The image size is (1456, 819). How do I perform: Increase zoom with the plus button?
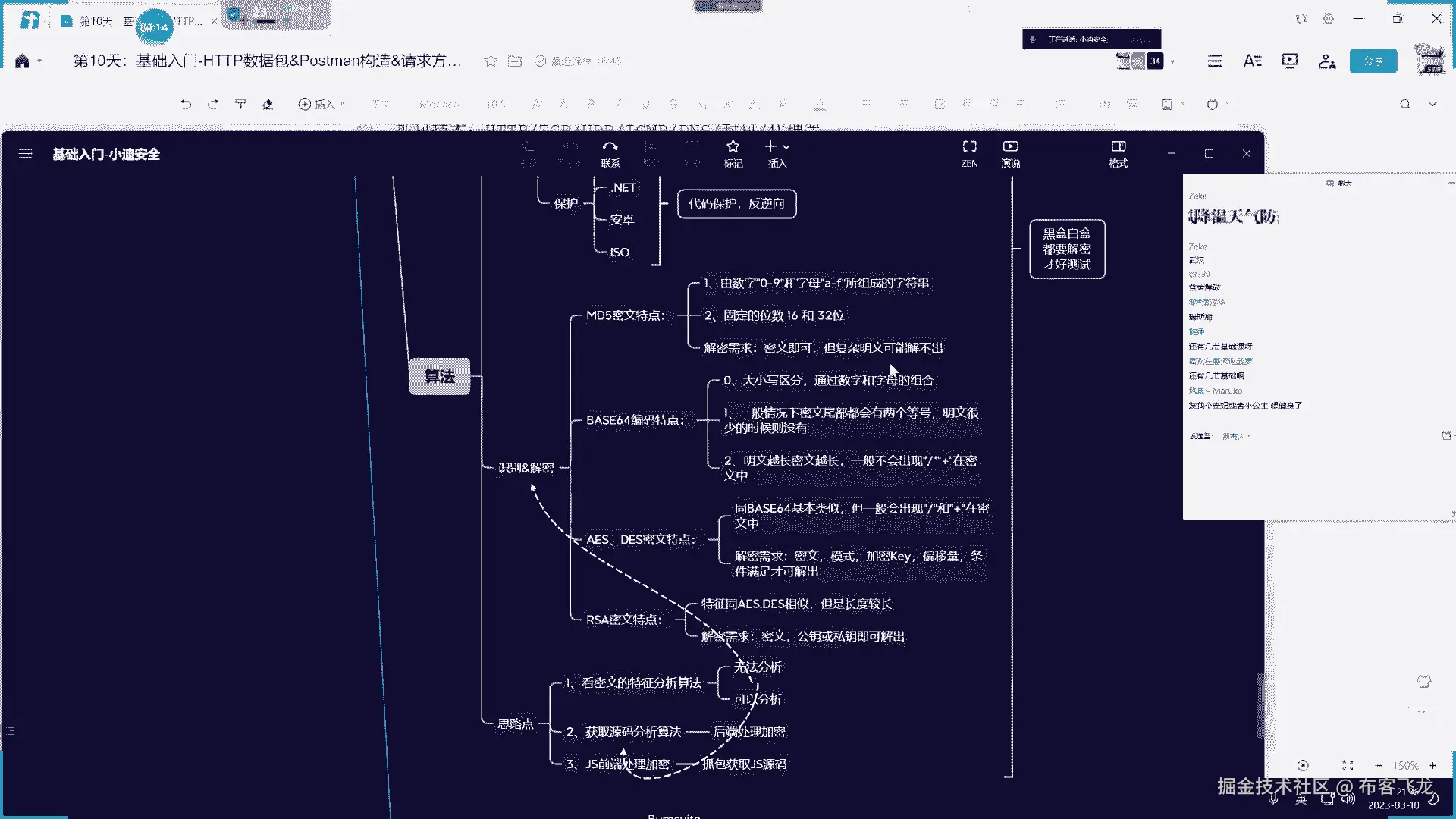pyautogui.click(x=1432, y=766)
